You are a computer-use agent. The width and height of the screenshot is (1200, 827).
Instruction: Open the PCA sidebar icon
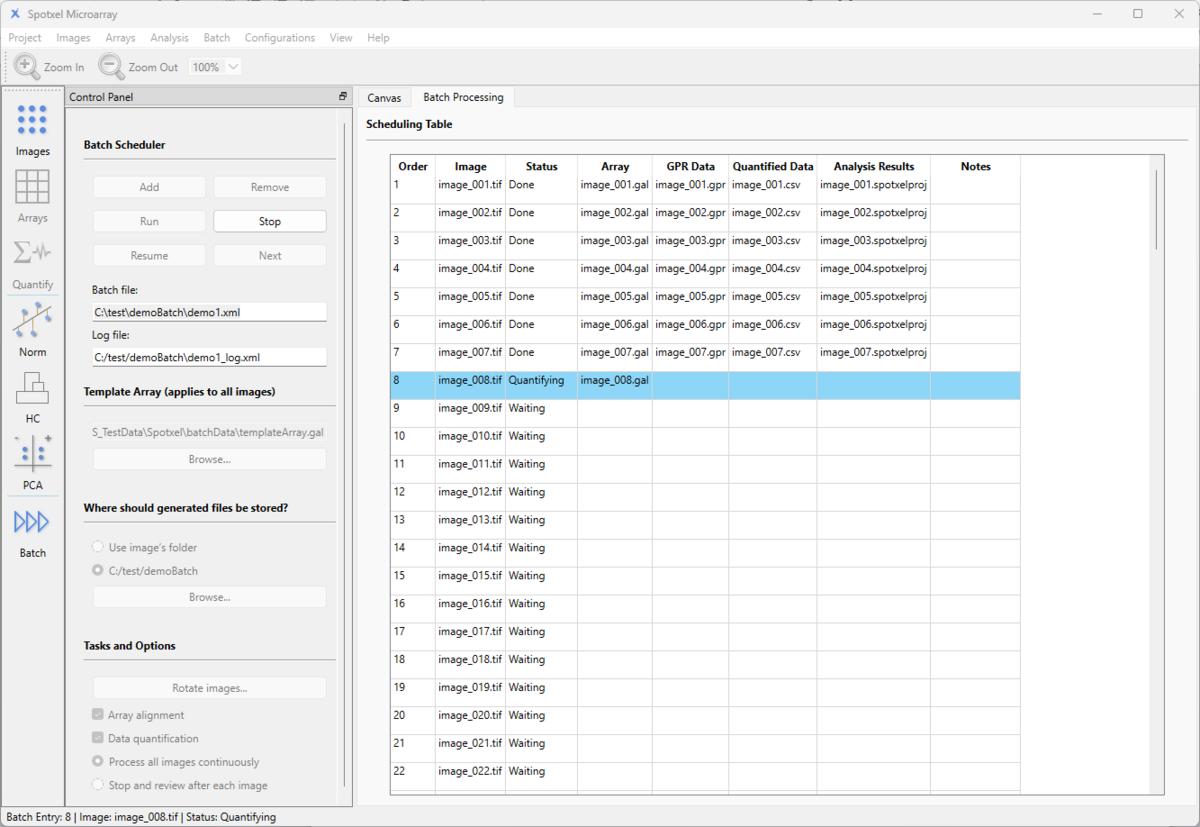[x=32, y=454]
